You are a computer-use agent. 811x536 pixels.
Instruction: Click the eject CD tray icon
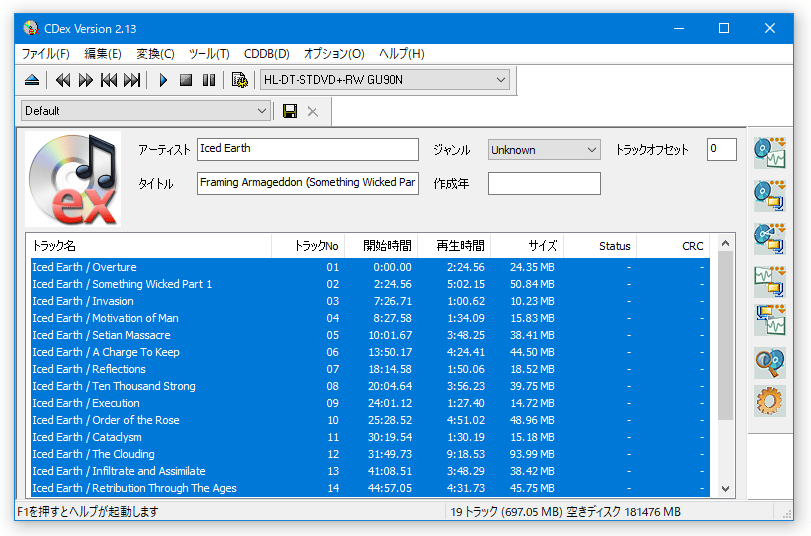coord(32,80)
